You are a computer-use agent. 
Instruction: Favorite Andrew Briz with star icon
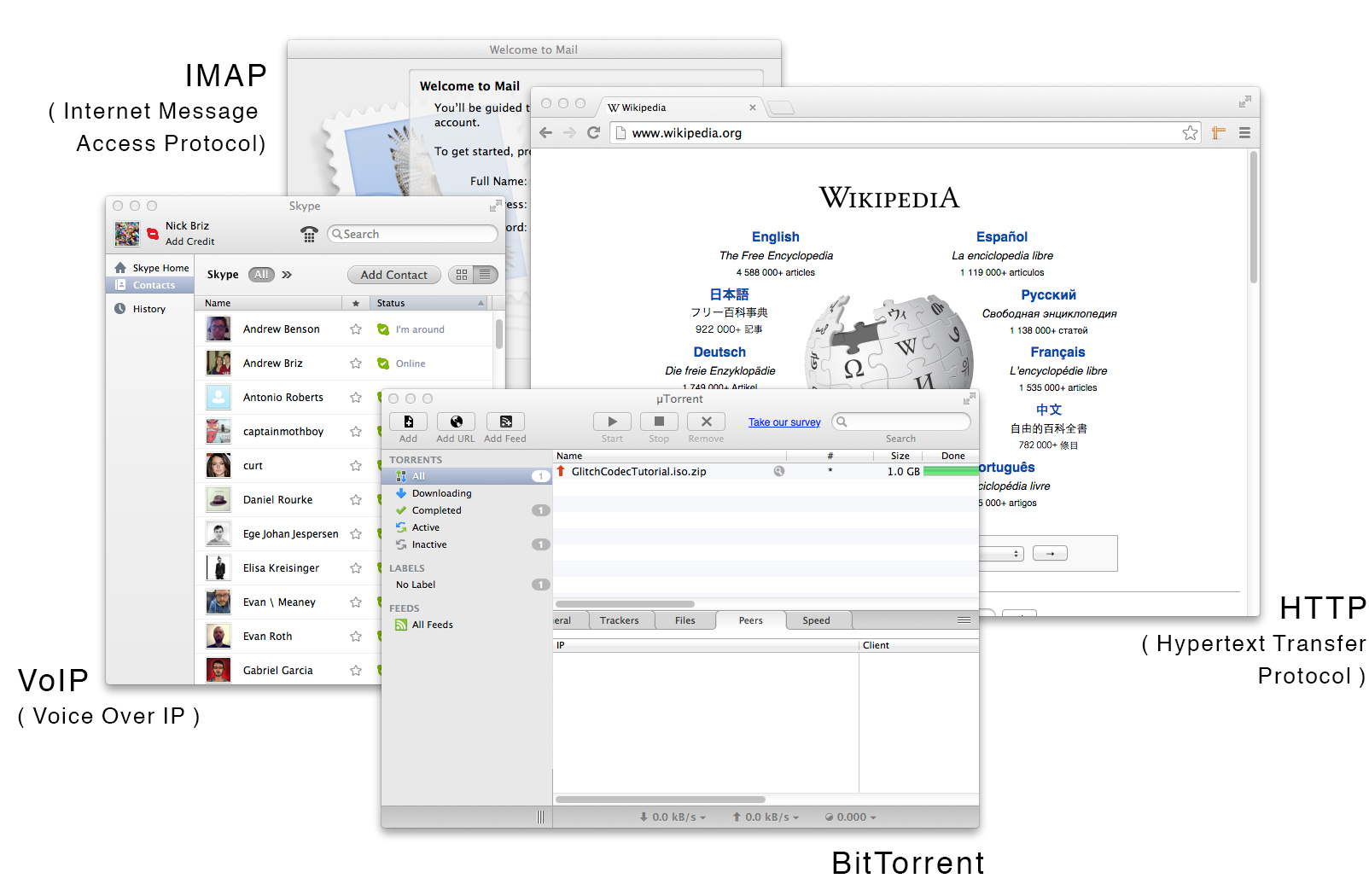(x=356, y=364)
